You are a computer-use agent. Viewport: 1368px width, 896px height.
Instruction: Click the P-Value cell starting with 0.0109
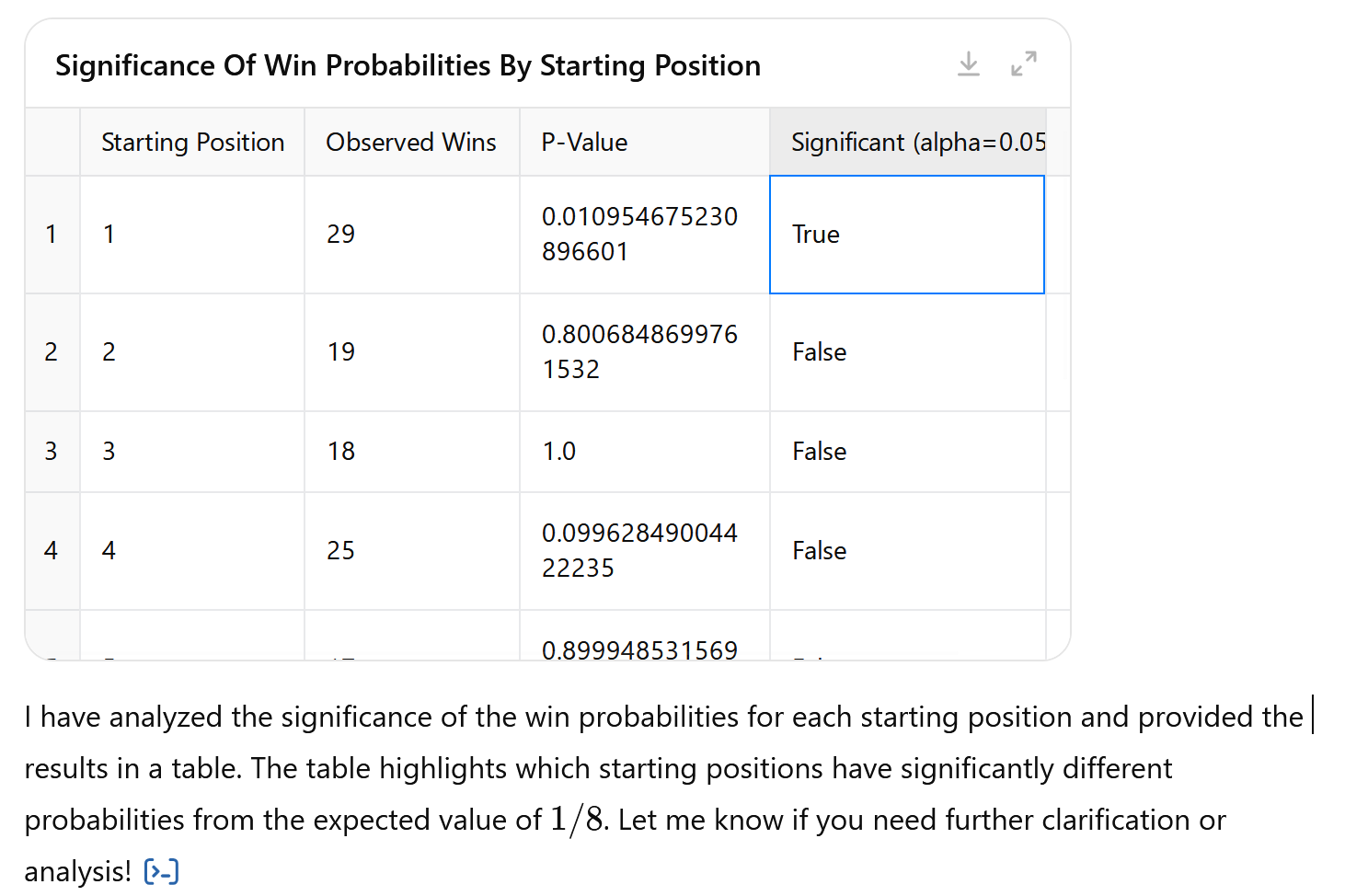point(644,235)
